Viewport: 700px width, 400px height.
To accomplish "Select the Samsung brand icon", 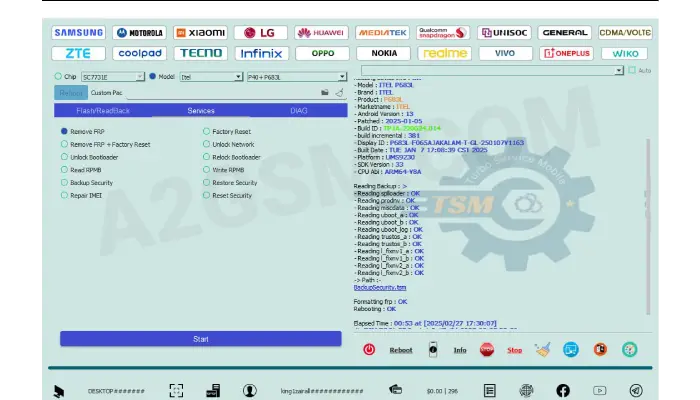I will click(79, 33).
